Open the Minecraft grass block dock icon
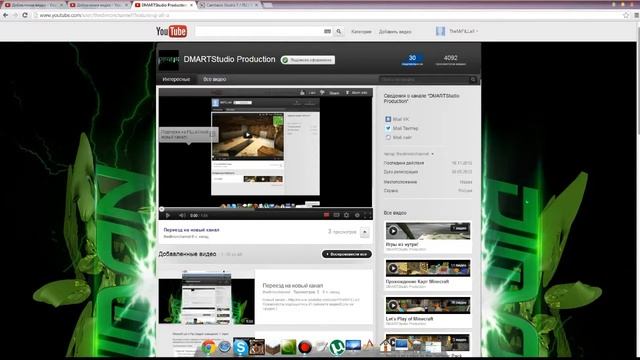The width and height of the screenshot is (640, 360). (273, 348)
